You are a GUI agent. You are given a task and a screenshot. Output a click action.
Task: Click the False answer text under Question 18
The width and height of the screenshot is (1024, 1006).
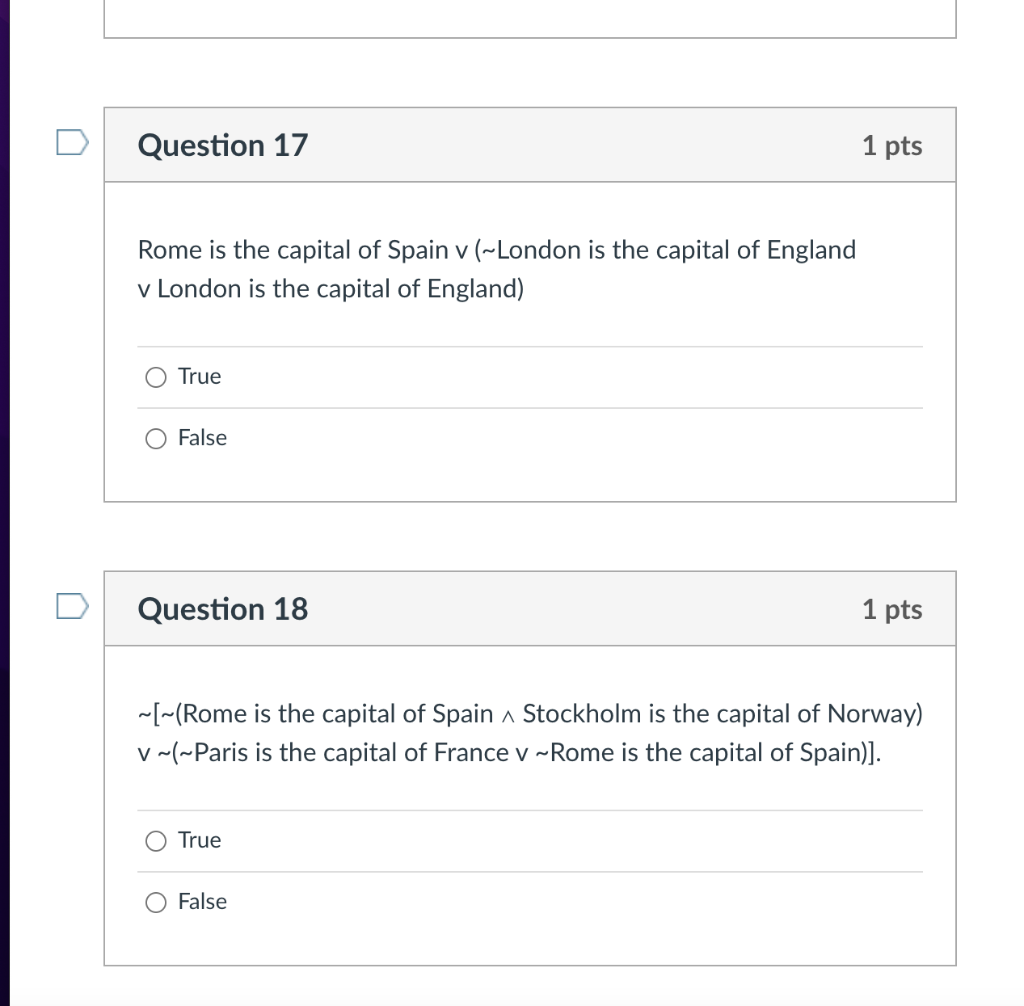(x=202, y=902)
